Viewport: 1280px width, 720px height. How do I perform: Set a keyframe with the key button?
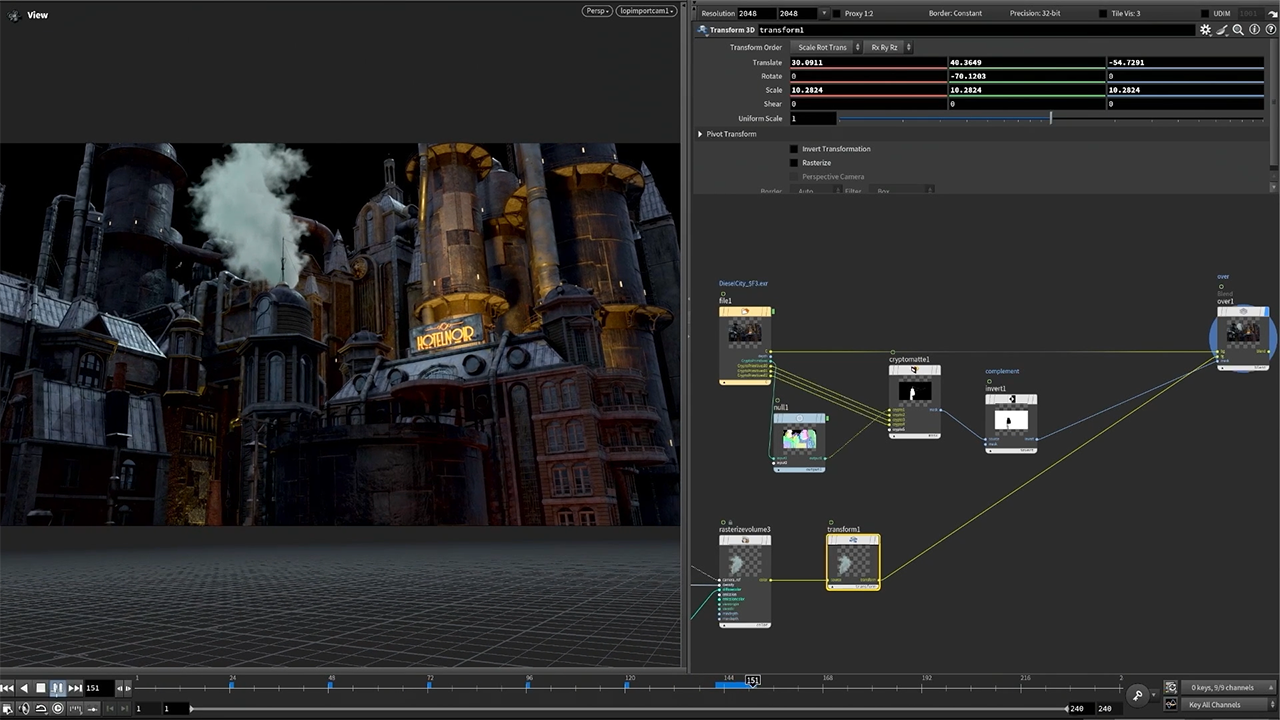1137,695
